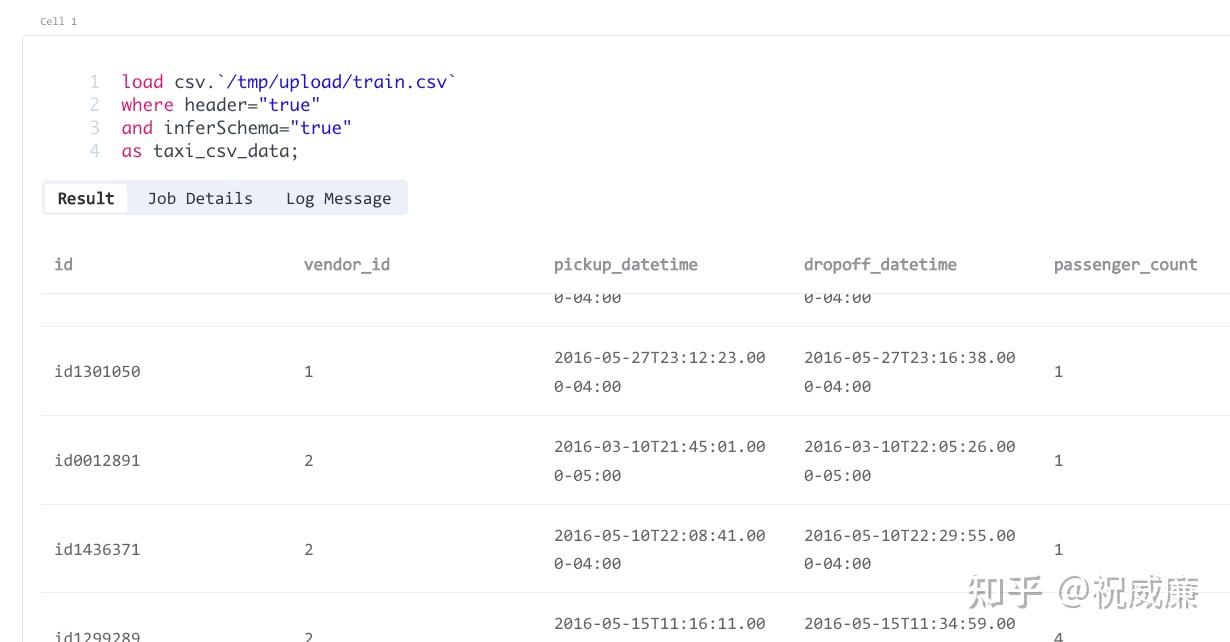
Task: Click pickup time 2016-05-10T22:08:41
Action: (660, 549)
